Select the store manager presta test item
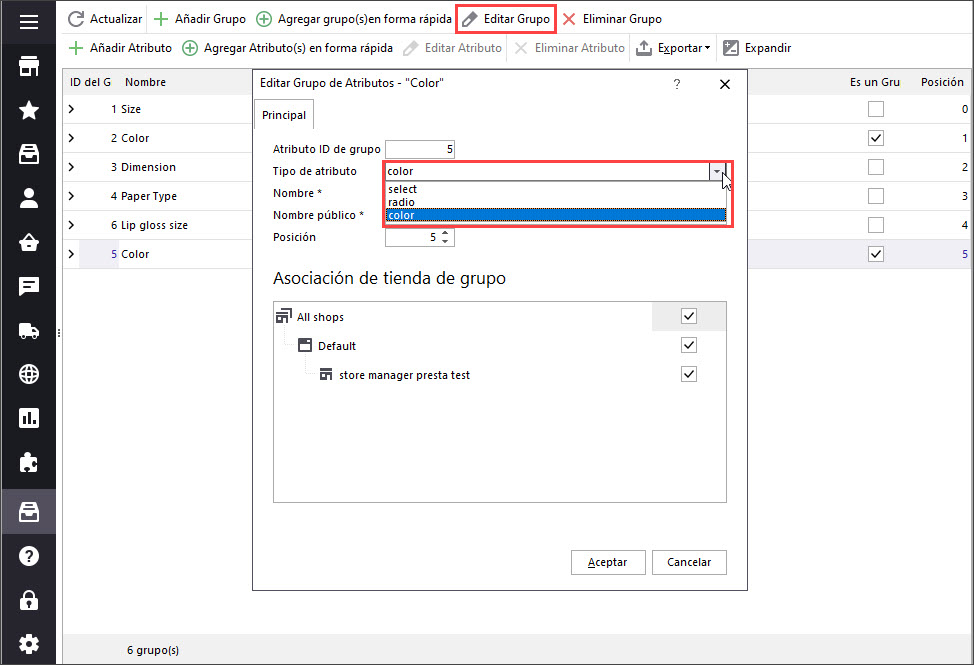Image resolution: width=974 pixels, height=665 pixels. pos(404,375)
